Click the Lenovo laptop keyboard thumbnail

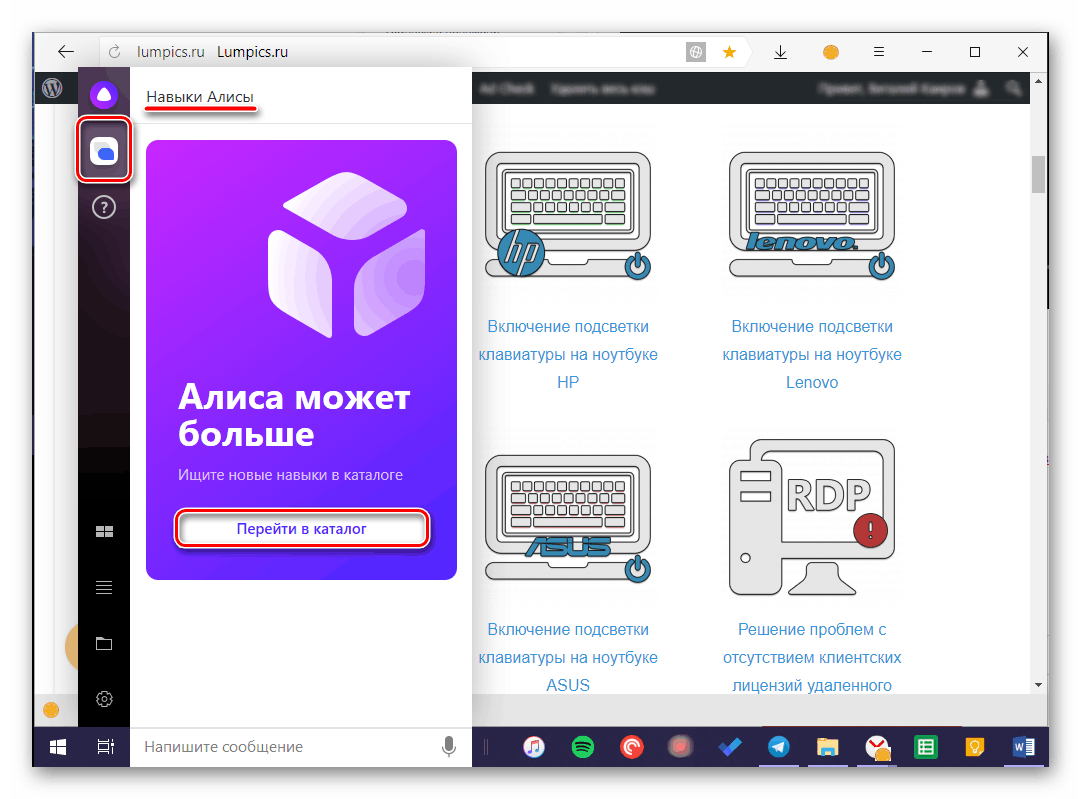812,215
